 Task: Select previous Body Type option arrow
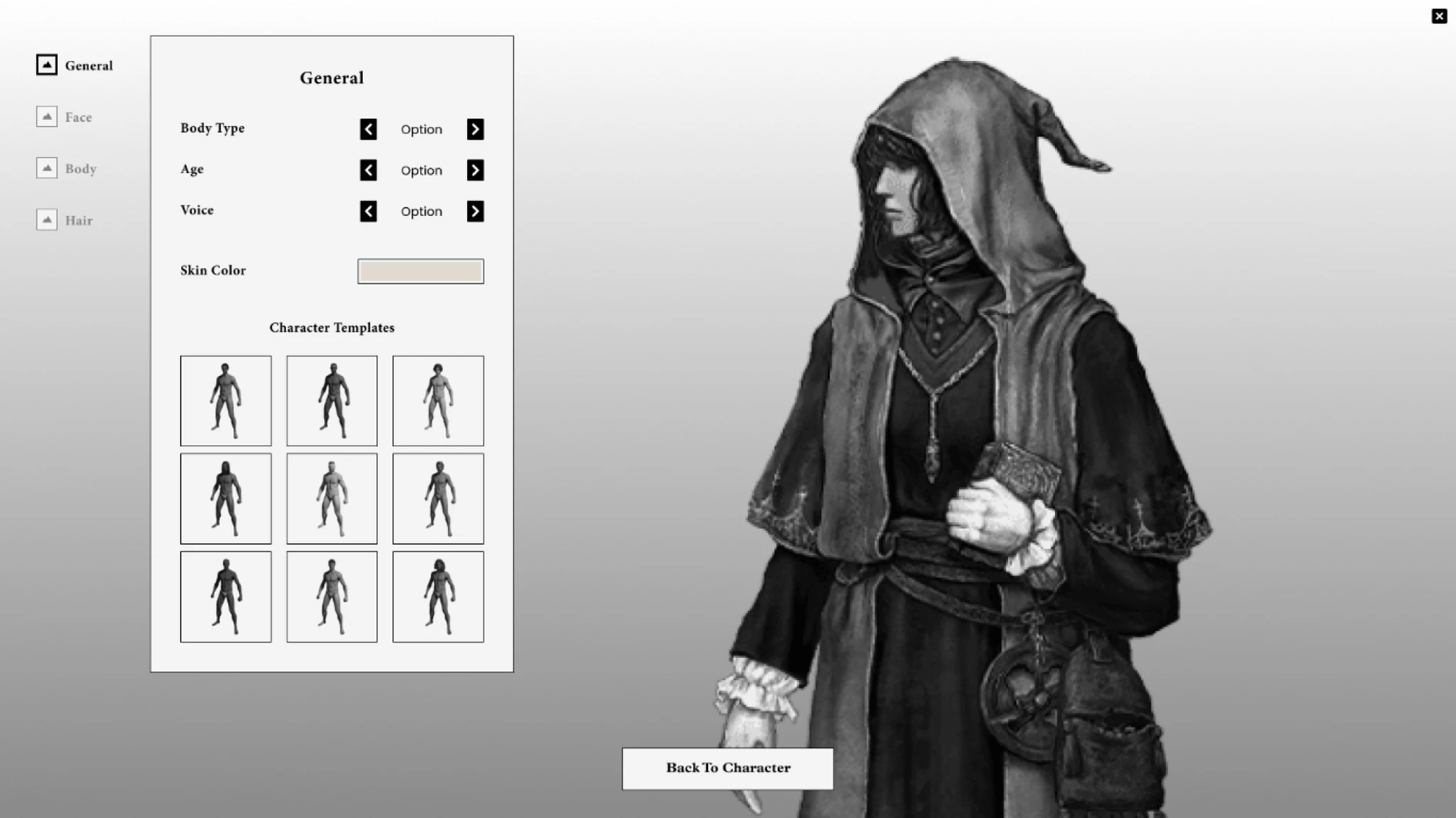pos(368,129)
